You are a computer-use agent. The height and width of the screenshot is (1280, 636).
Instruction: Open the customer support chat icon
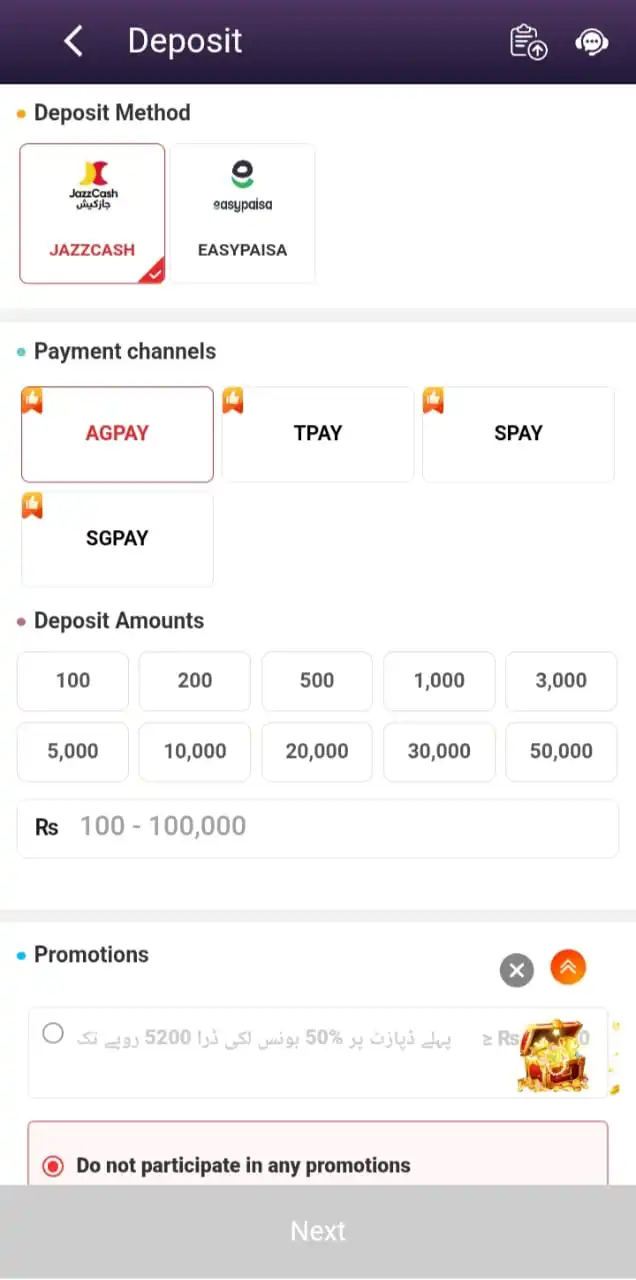(591, 42)
